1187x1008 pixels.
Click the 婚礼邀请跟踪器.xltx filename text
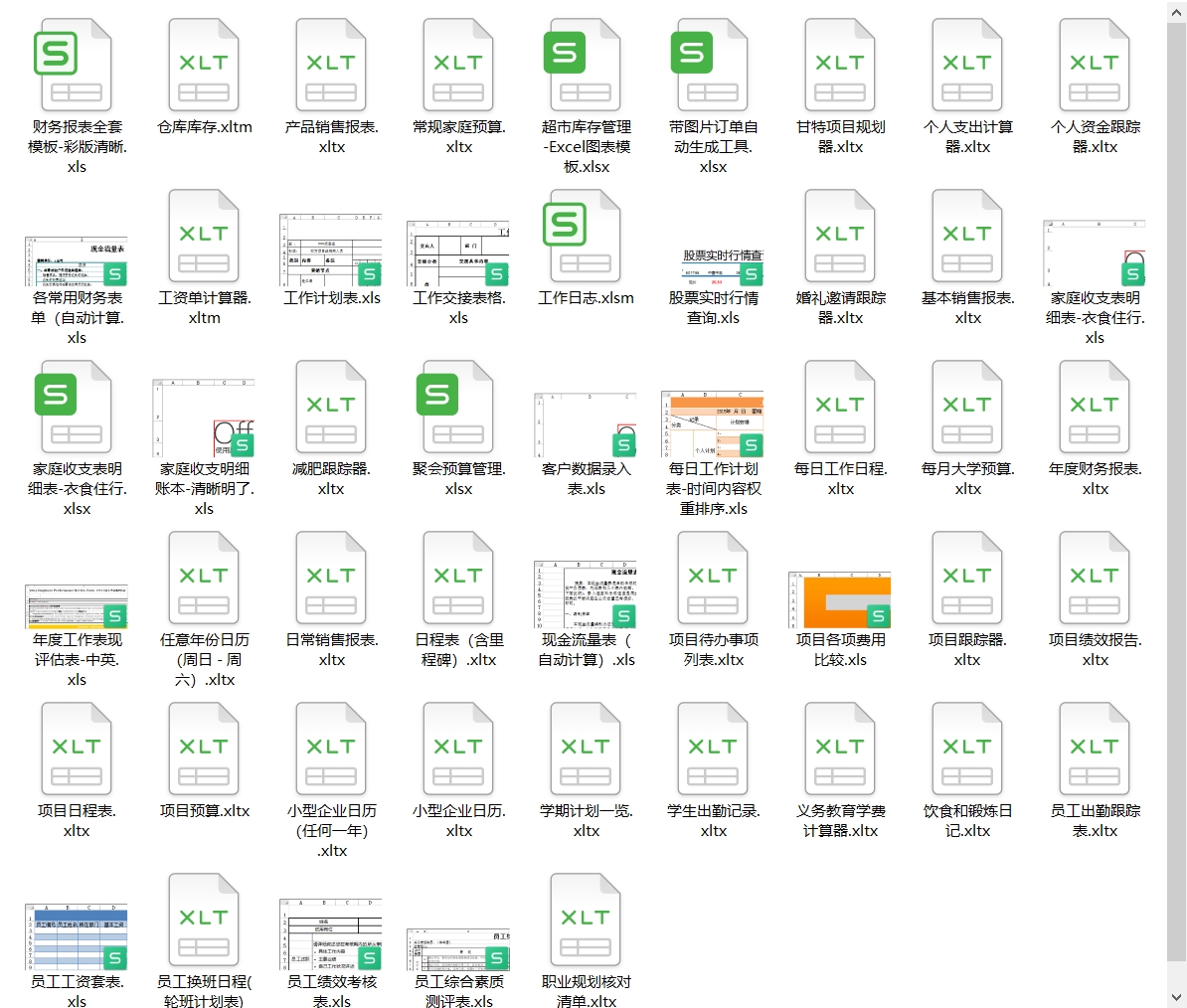[840, 308]
